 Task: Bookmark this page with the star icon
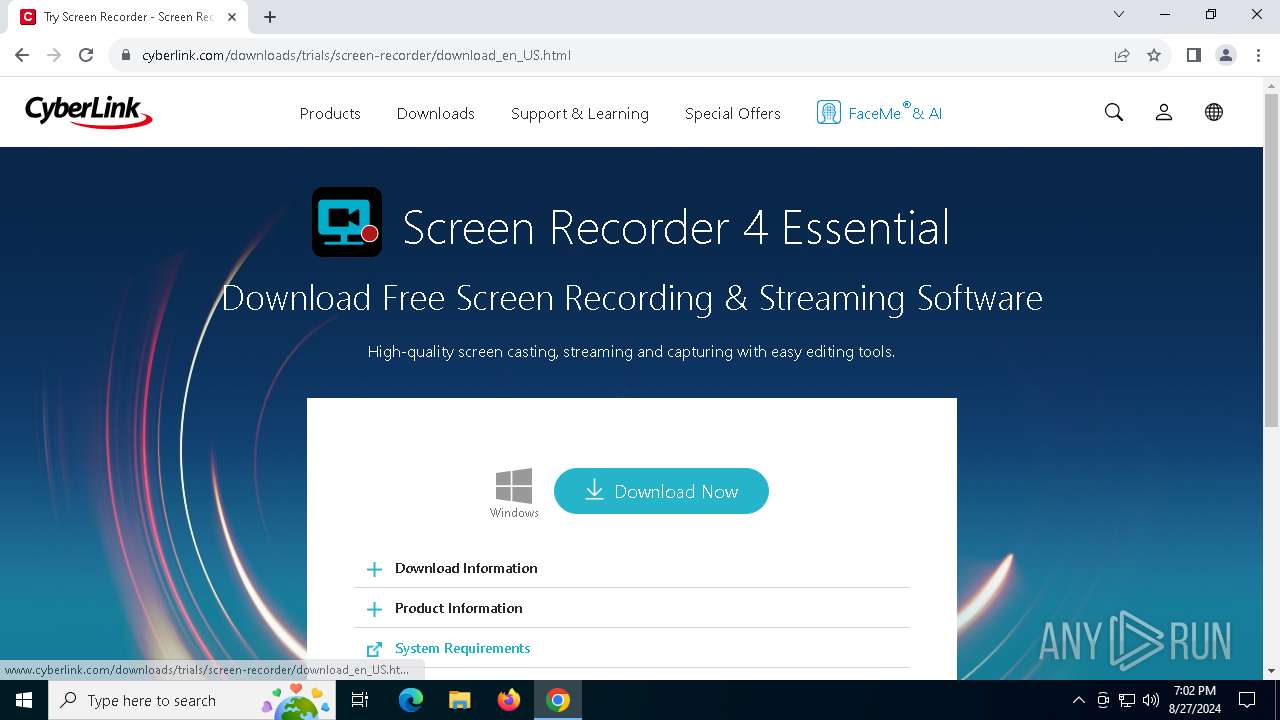pyautogui.click(x=1154, y=55)
